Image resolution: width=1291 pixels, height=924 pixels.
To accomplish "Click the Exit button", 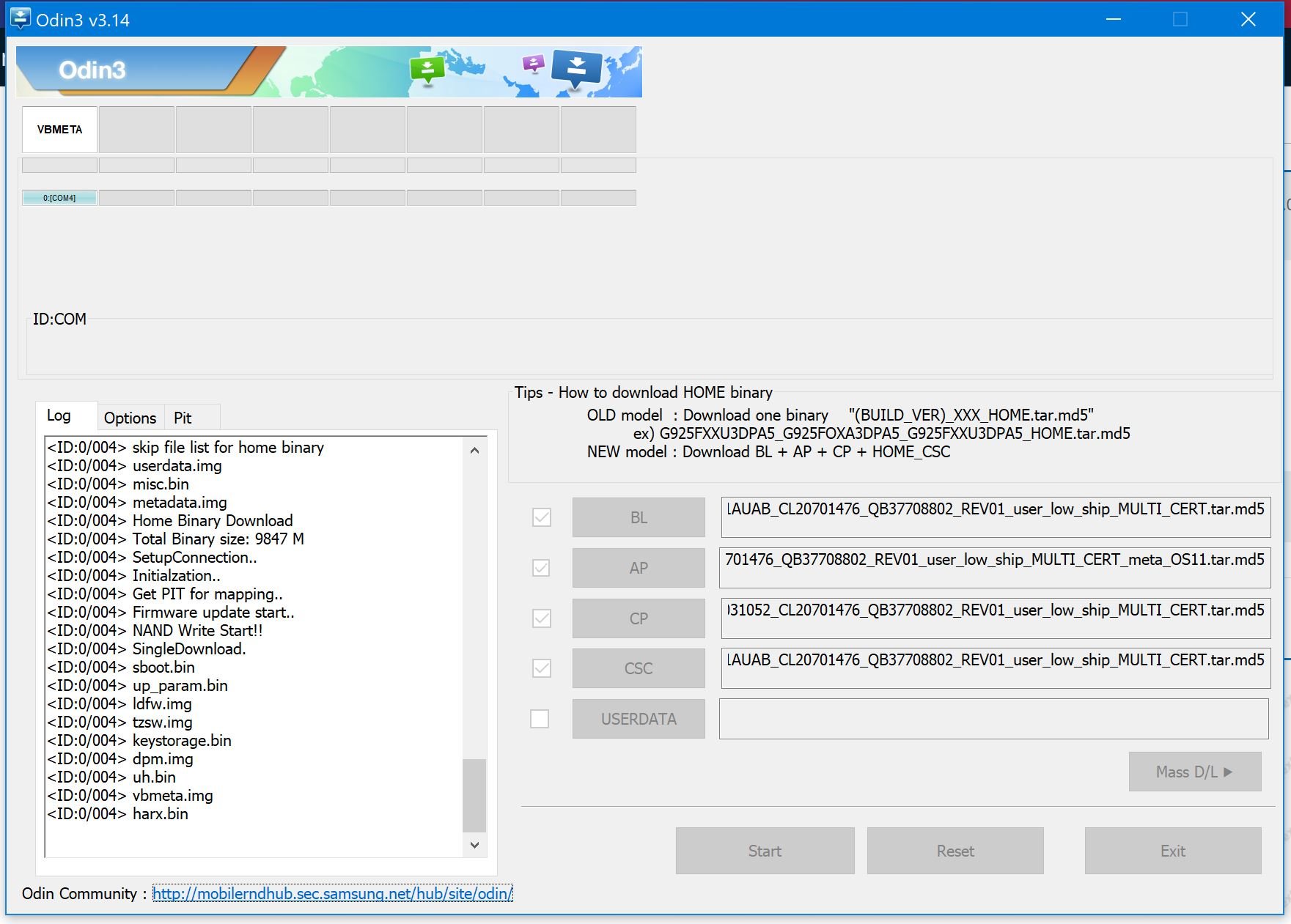I will pos(1173,851).
